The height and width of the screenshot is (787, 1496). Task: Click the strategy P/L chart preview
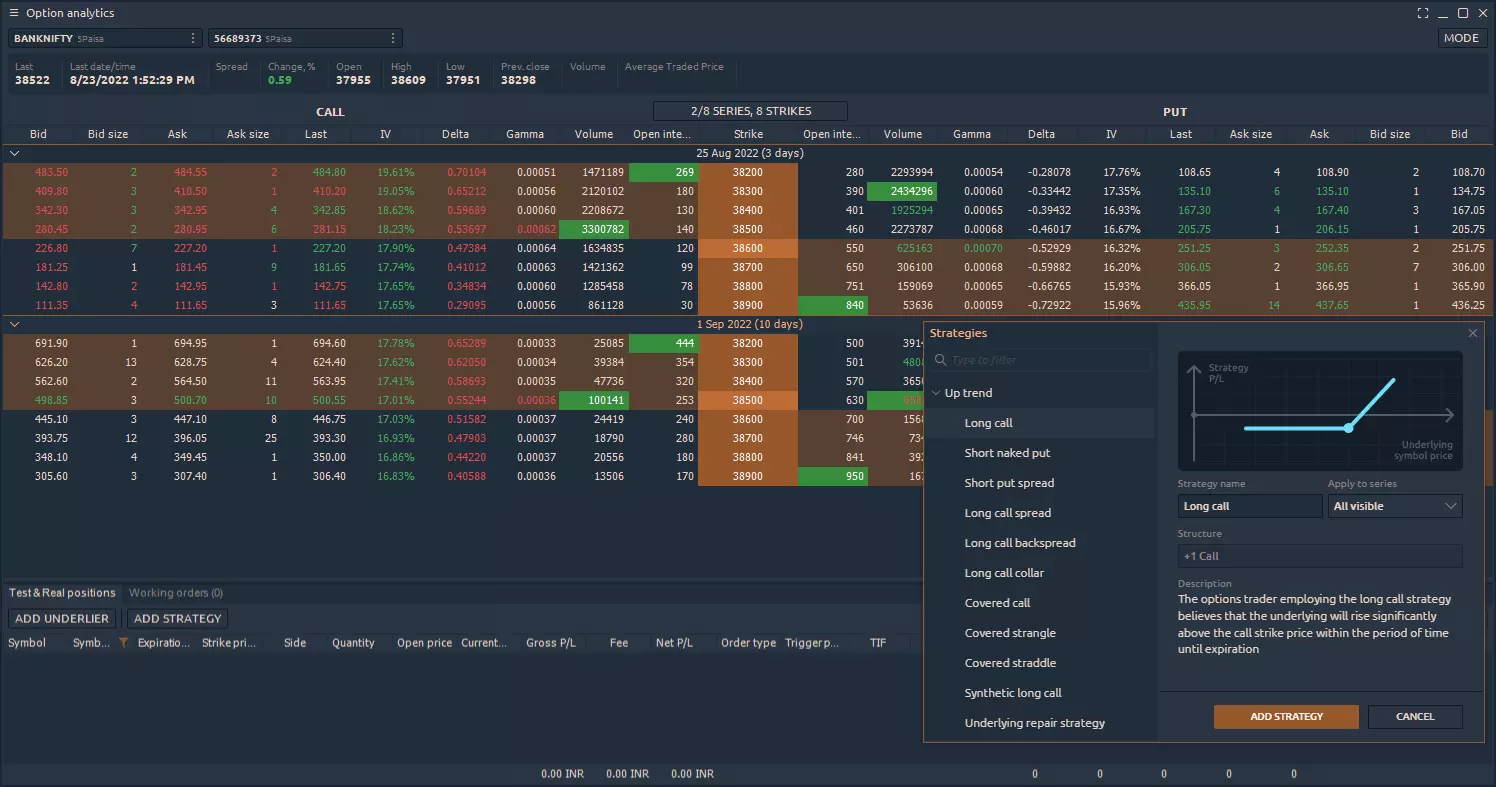(1320, 411)
